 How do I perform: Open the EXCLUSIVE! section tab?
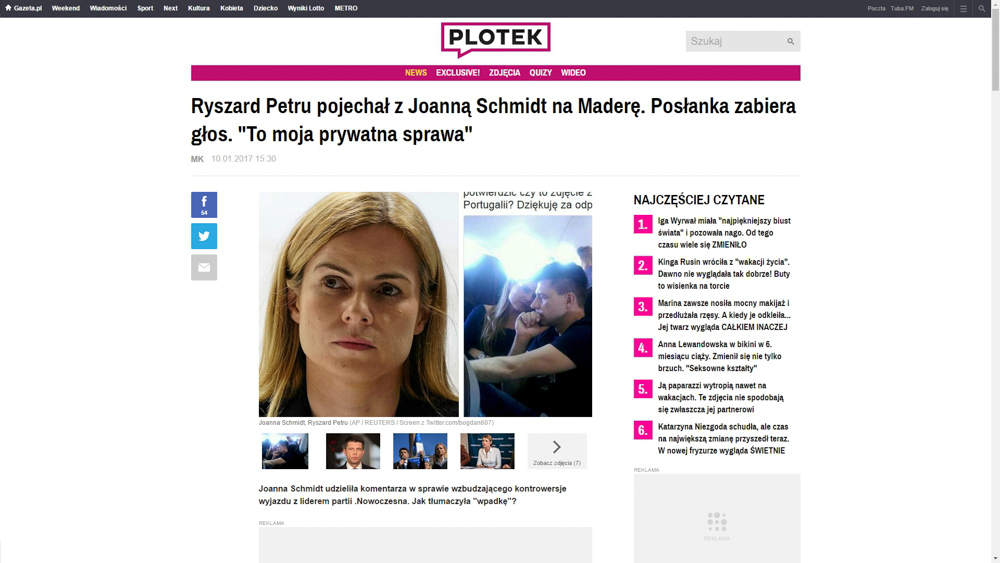click(x=457, y=73)
